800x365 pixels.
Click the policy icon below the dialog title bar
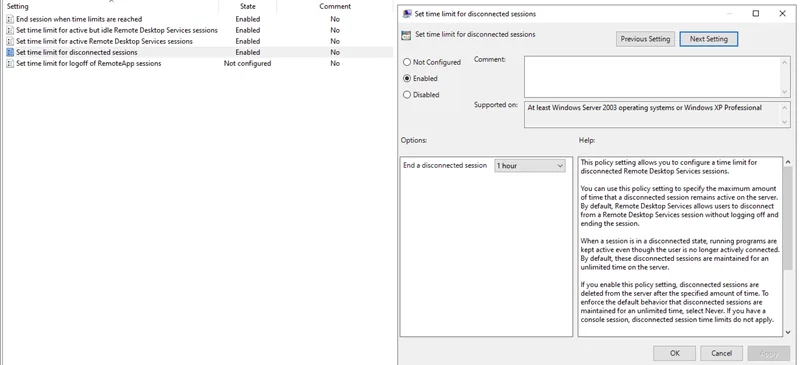point(407,35)
